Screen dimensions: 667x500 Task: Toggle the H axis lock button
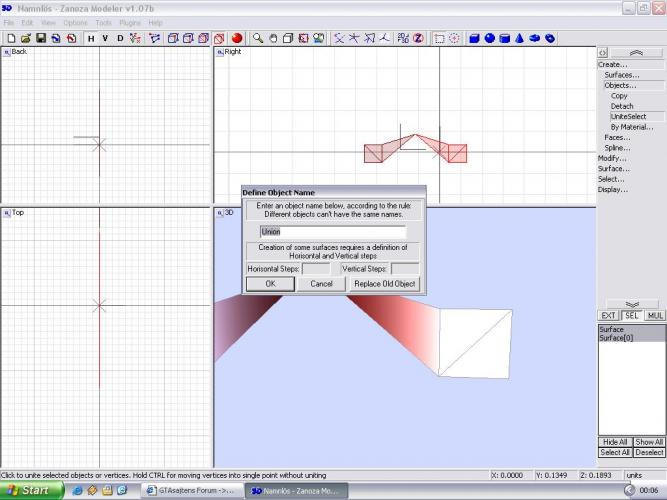click(x=90, y=38)
